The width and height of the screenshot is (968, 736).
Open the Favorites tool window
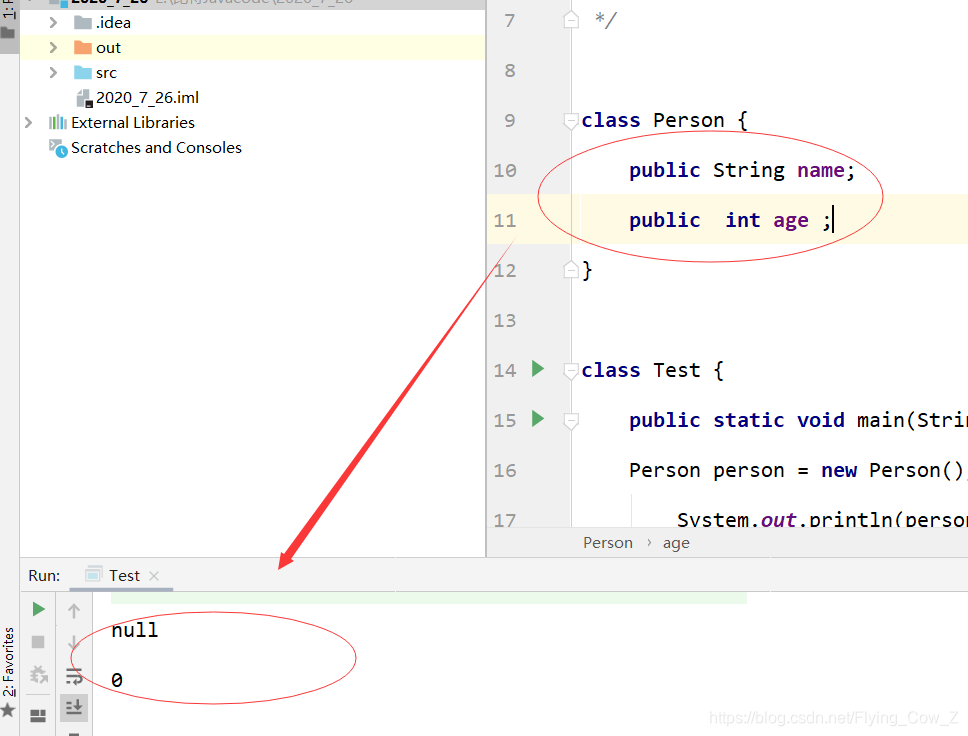point(8,661)
